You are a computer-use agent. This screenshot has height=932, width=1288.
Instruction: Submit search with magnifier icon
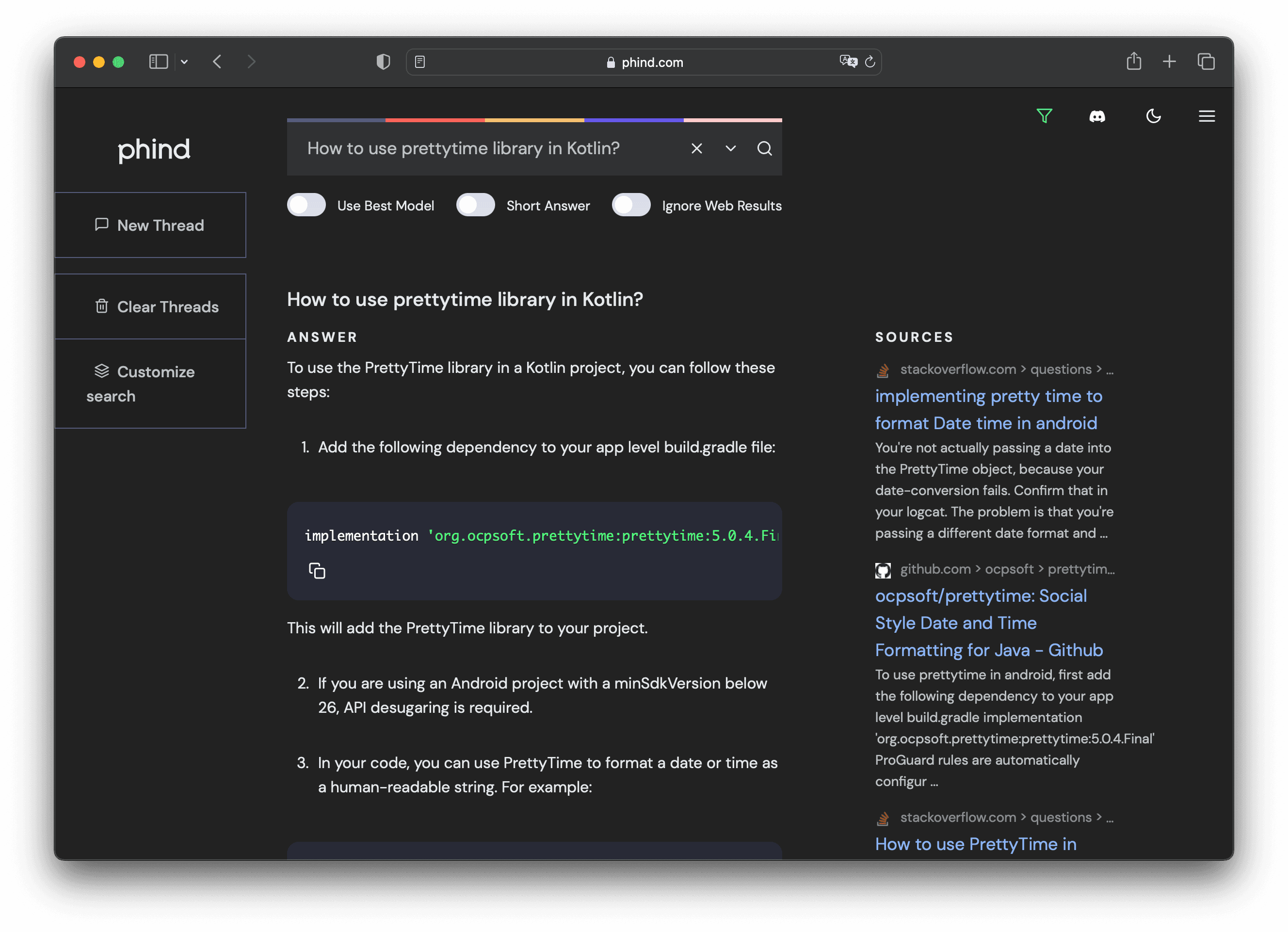point(764,148)
